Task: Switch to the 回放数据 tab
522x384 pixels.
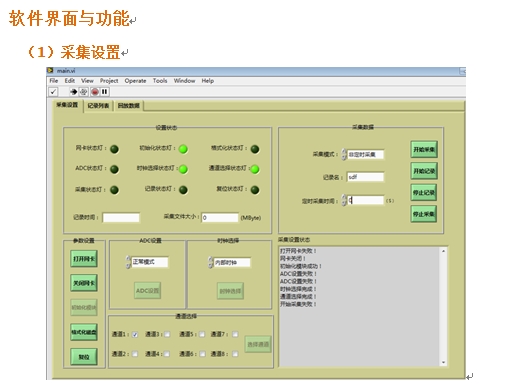Action: 129,106
